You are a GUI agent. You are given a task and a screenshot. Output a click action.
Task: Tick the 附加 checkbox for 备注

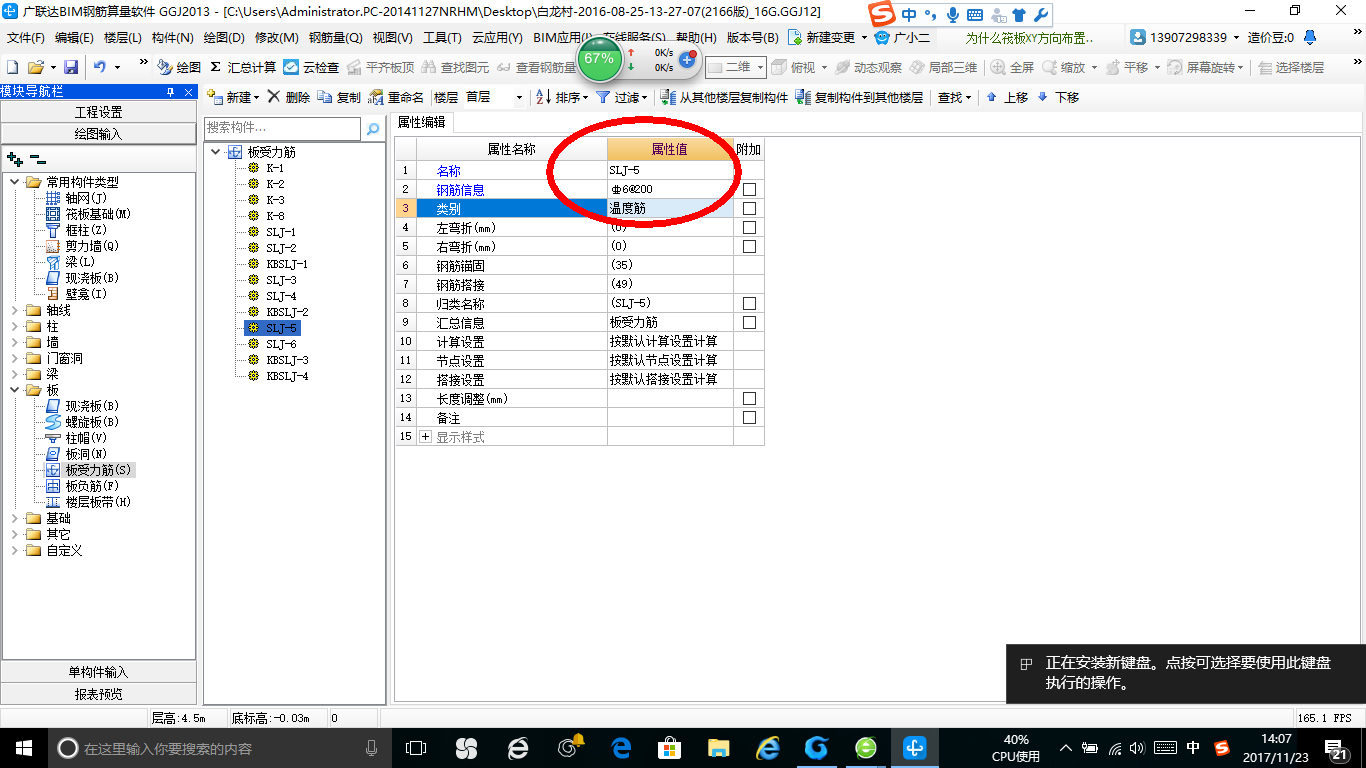[x=749, y=417]
